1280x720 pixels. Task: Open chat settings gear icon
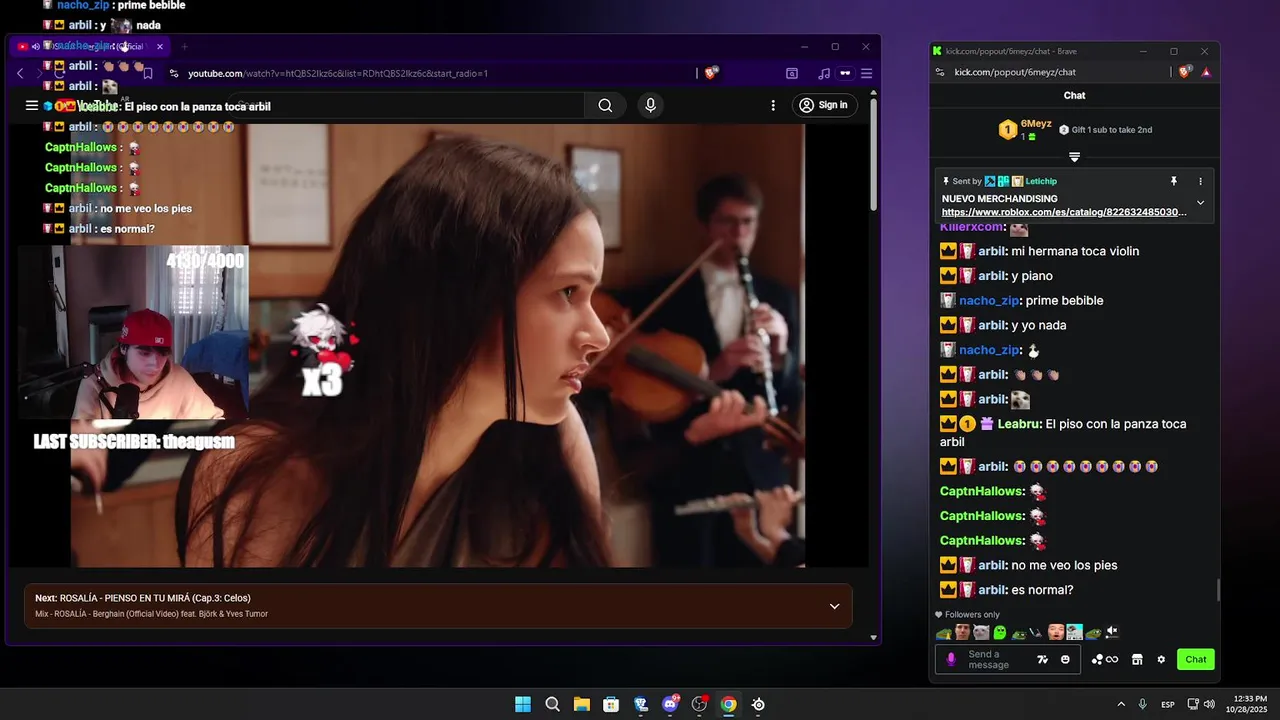(1161, 659)
